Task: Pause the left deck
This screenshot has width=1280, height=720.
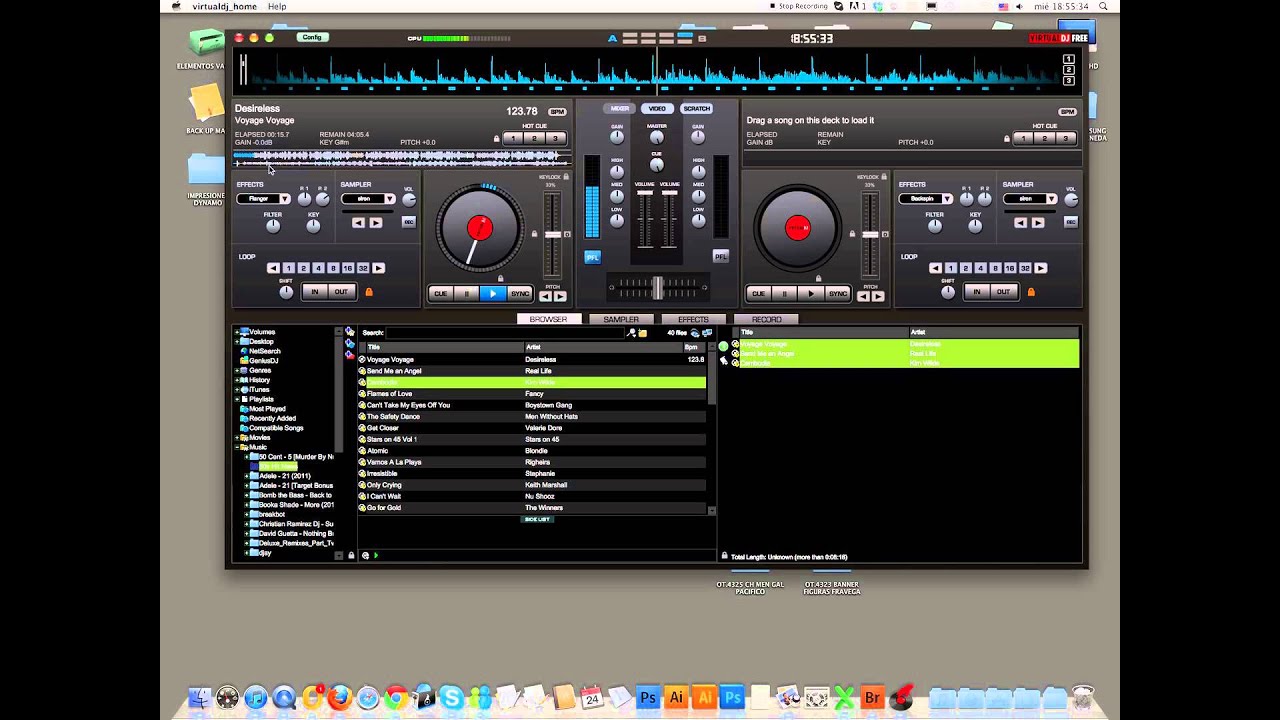Action: [467, 294]
